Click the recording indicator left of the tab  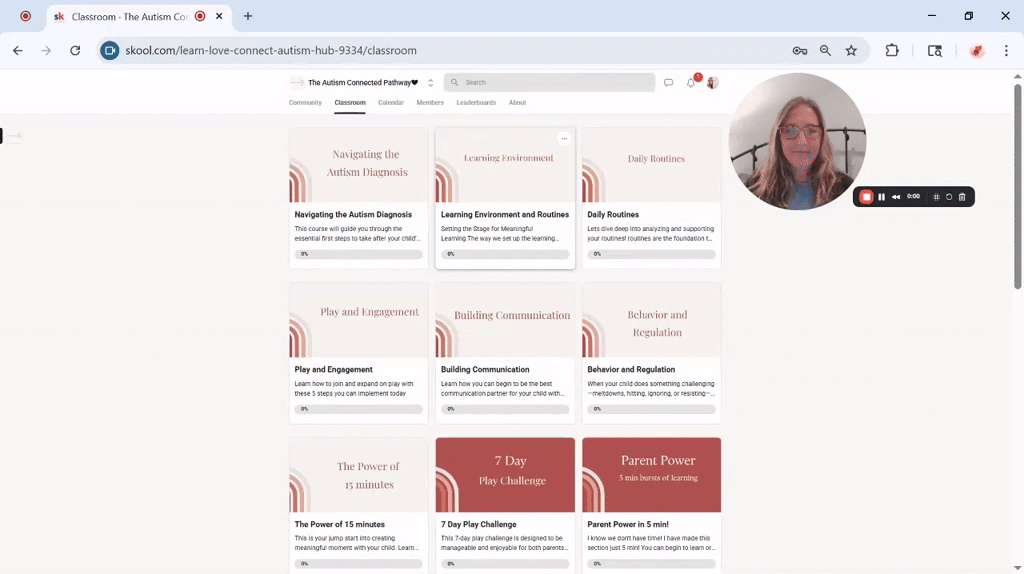25,16
